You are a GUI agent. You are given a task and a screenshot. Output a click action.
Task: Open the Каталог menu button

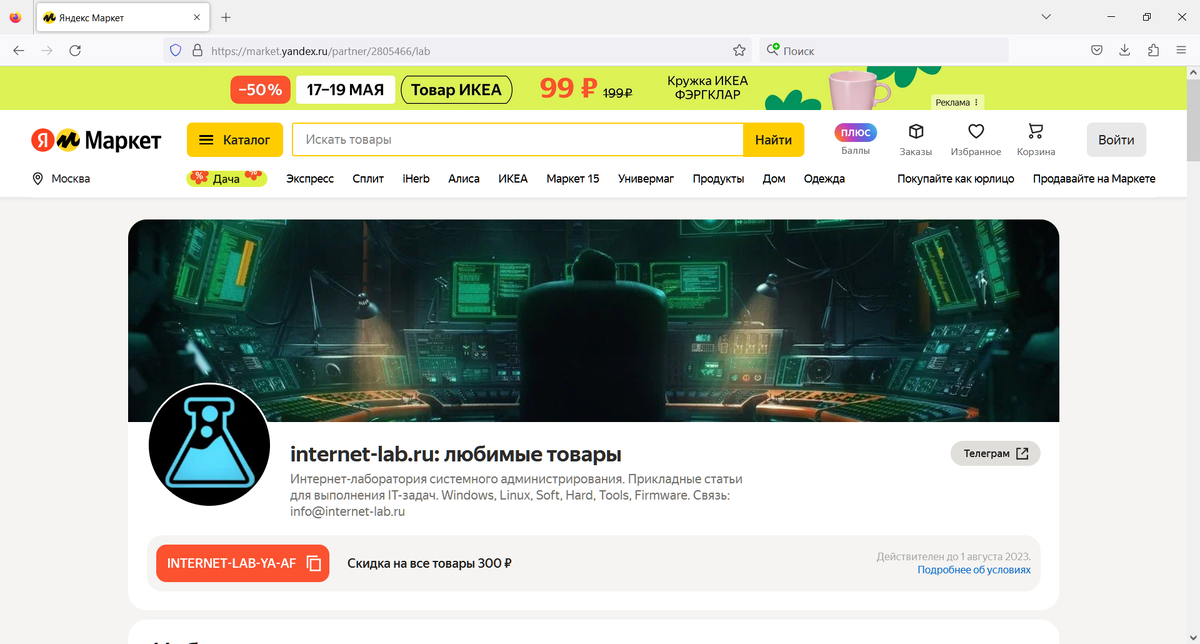click(x=235, y=140)
